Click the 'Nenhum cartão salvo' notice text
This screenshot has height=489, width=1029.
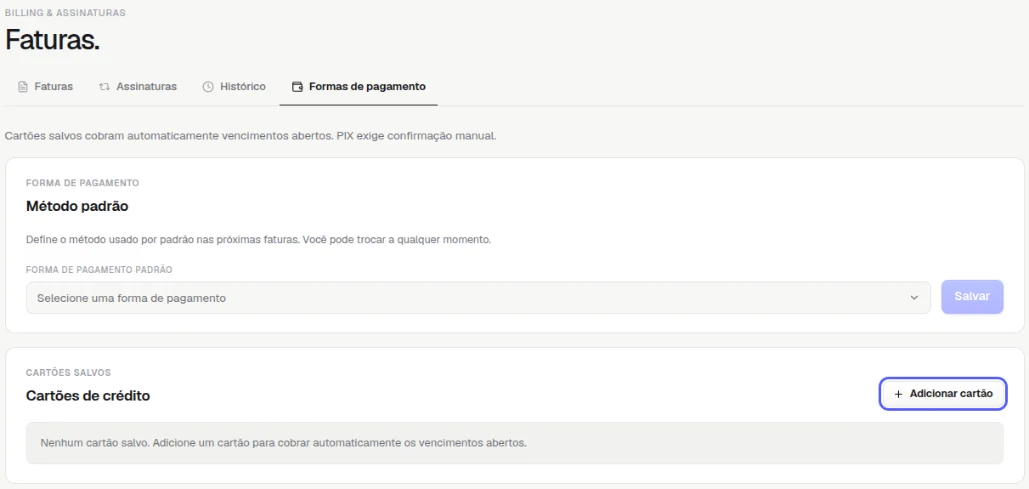(284, 443)
